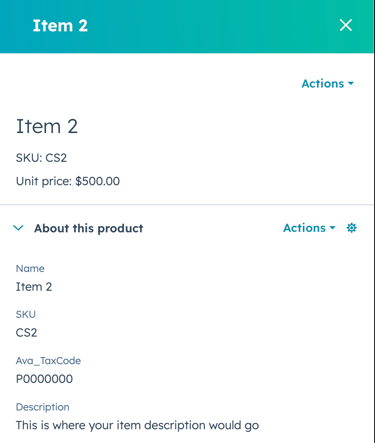Click the Description field text
Image resolution: width=375 pixels, height=443 pixels.
(x=137, y=425)
